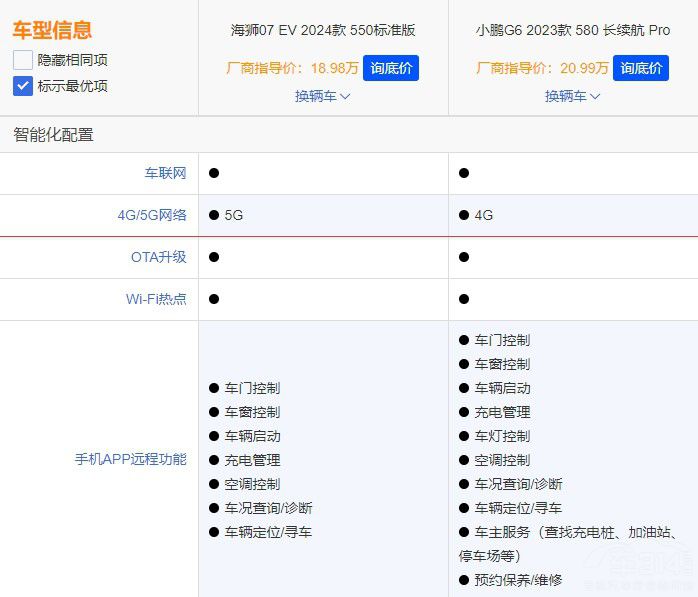Click the 18.98万 manufacturer price
The height and width of the screenshot is (597, 698).
click(334, 68)
